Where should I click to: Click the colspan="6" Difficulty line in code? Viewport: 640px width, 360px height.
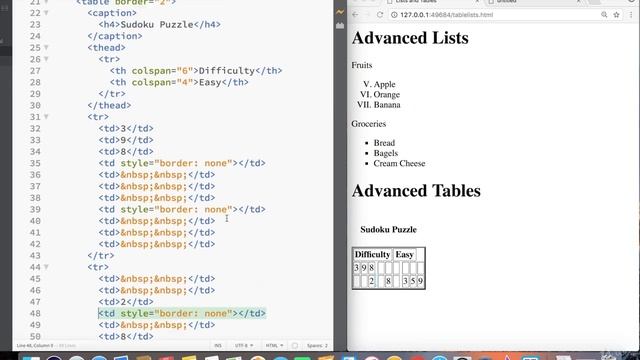[x=196, y=71]
